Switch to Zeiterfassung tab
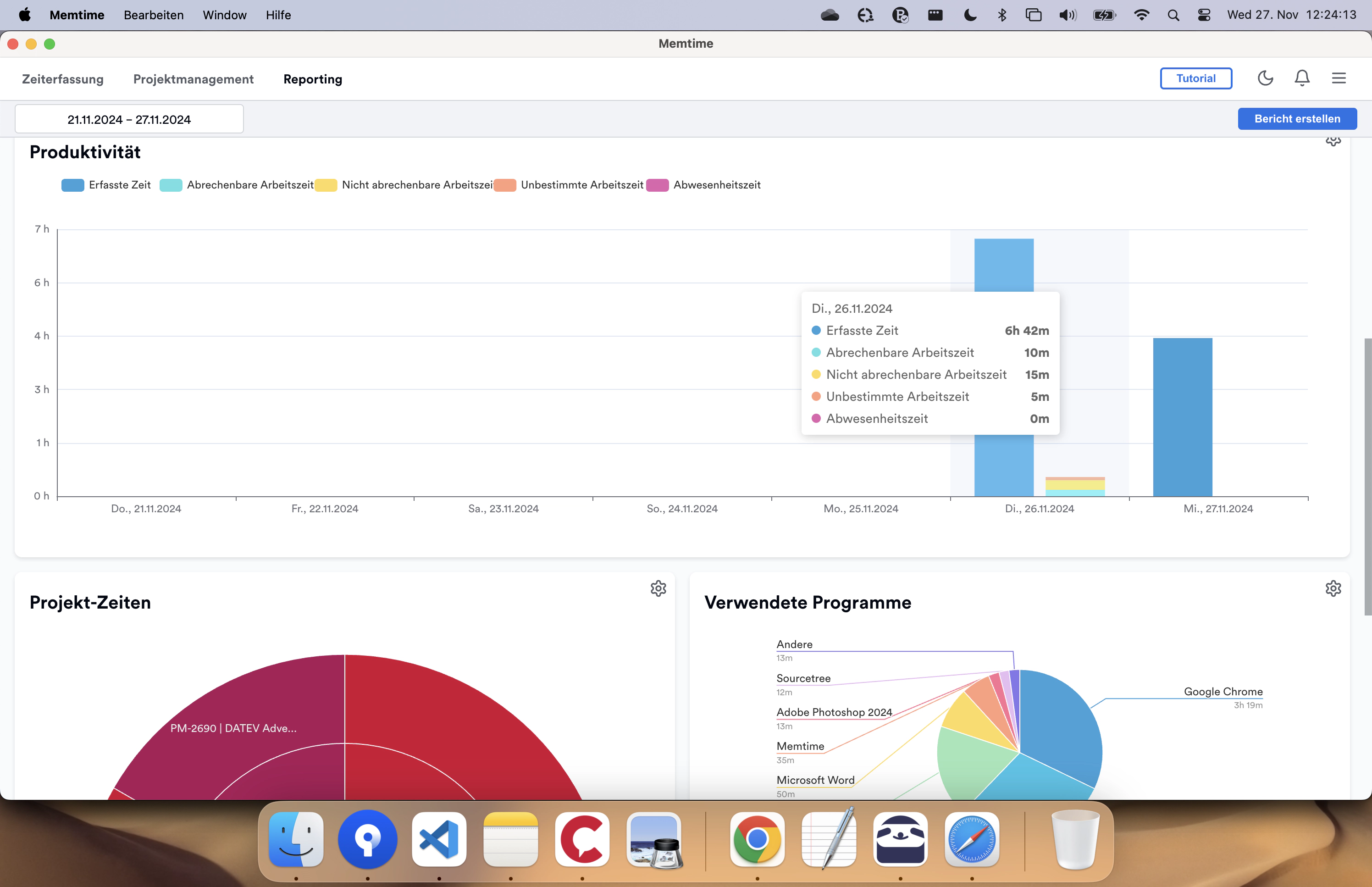The width and height of the screenshot is (1372, 887). click(x=63, y=79)
